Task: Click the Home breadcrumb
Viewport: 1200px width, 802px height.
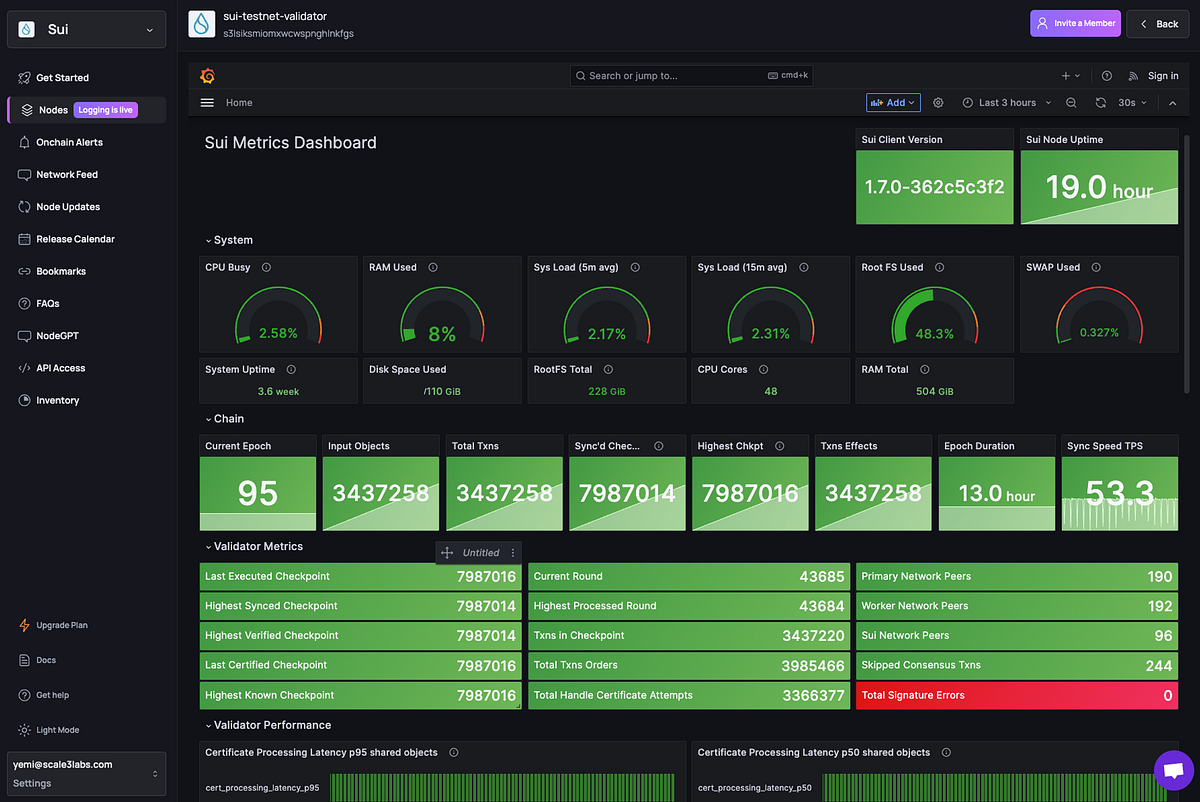Action: [239, 102]
